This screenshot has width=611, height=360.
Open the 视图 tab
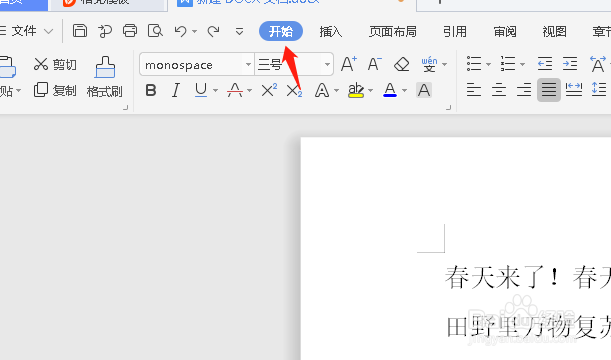coord(554,31)
